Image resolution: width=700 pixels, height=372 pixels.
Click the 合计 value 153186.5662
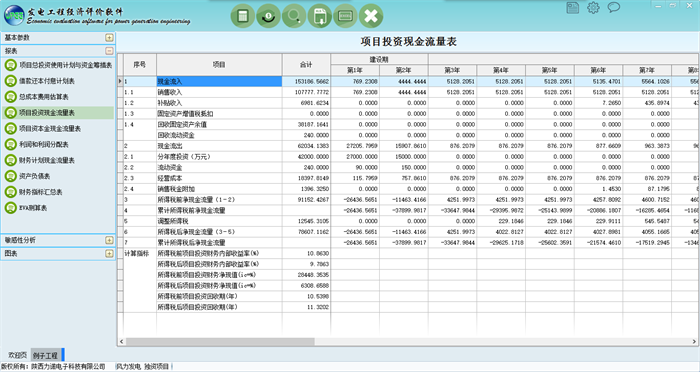tap(312, 82)
